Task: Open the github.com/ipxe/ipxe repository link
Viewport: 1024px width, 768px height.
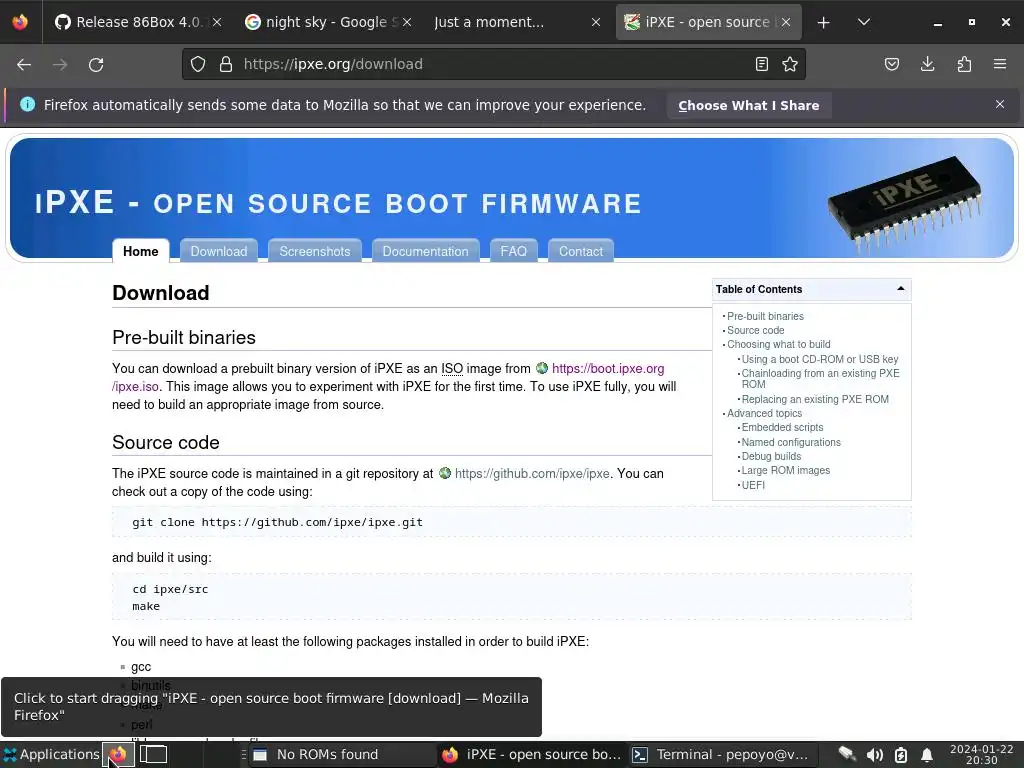Action: point(532,473)
